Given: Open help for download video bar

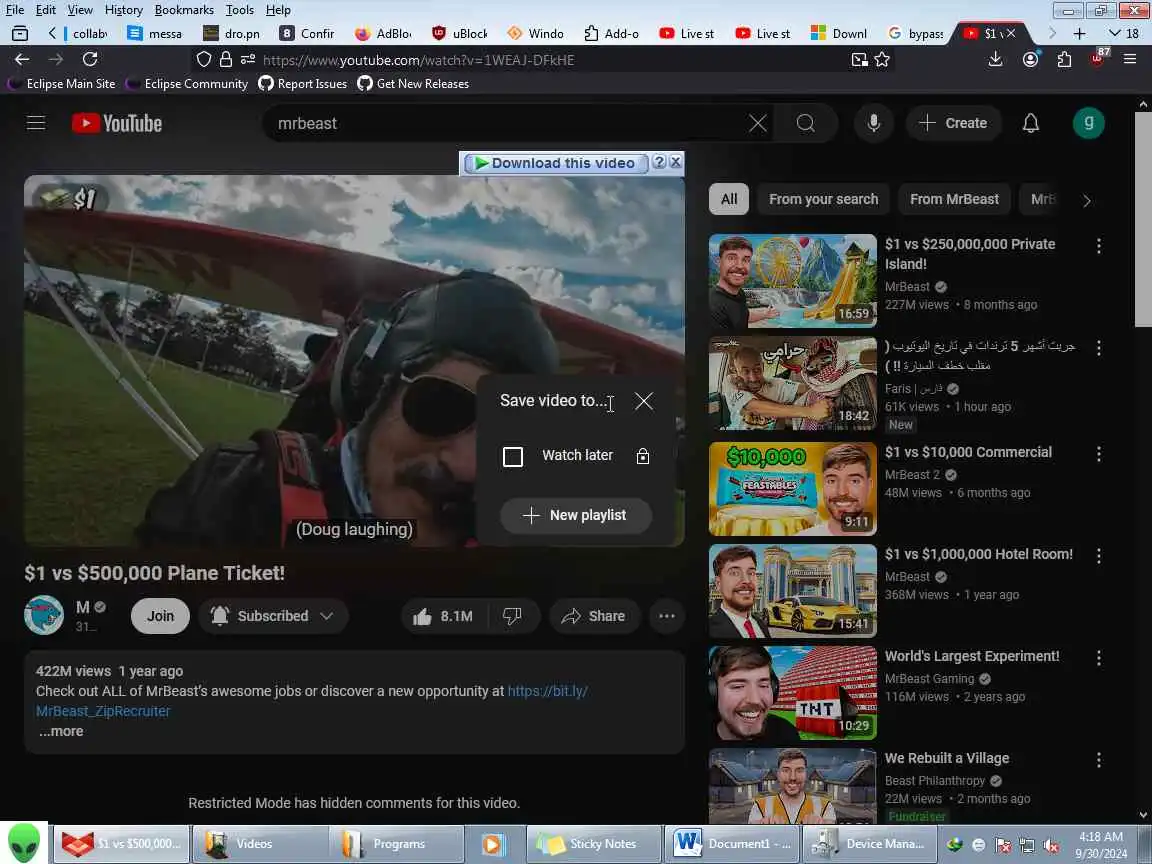Looking at the screenshot, I should (659, 162).
